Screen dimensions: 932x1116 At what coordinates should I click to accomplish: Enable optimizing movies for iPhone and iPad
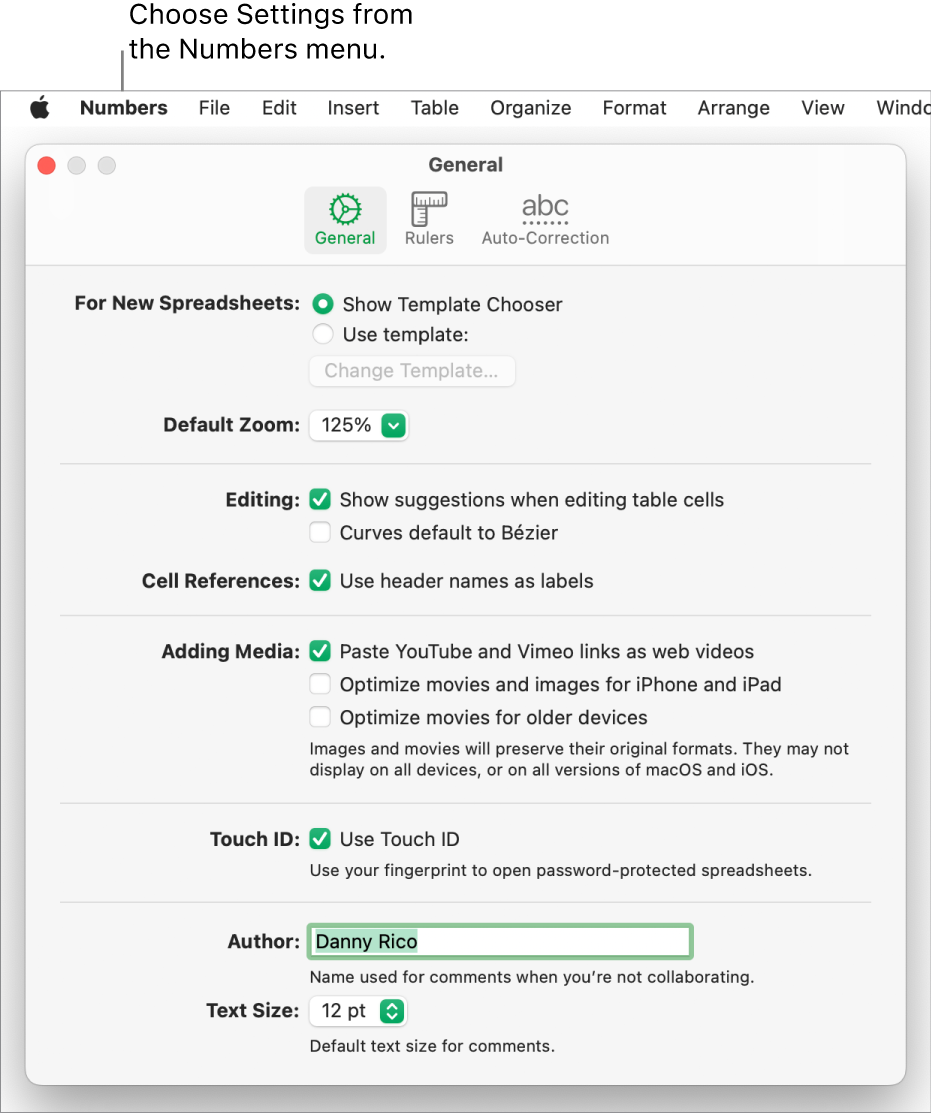[x=320, y=684]
